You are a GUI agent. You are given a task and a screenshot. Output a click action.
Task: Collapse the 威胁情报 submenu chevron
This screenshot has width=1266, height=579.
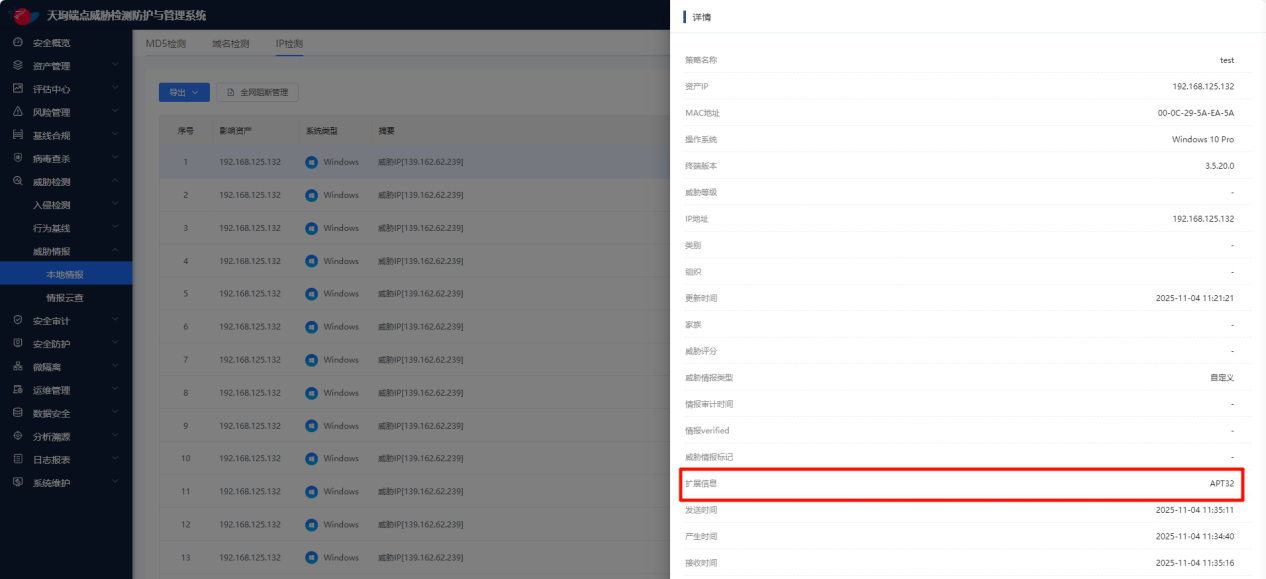coord(115,251)
